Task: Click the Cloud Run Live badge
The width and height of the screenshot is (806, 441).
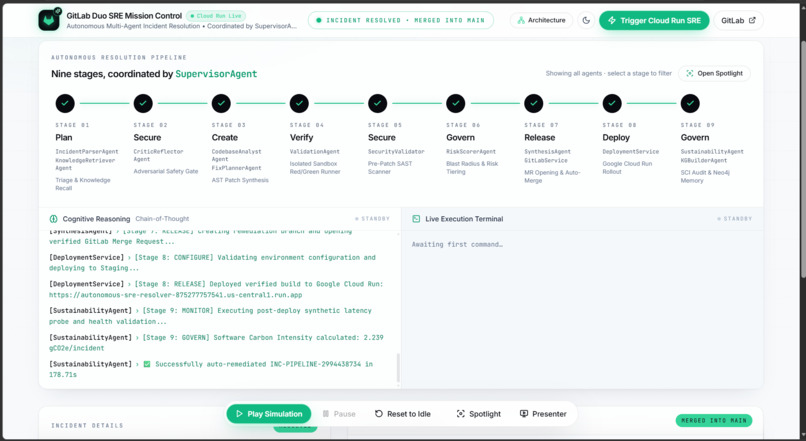Action: click(x=216, y=16)
